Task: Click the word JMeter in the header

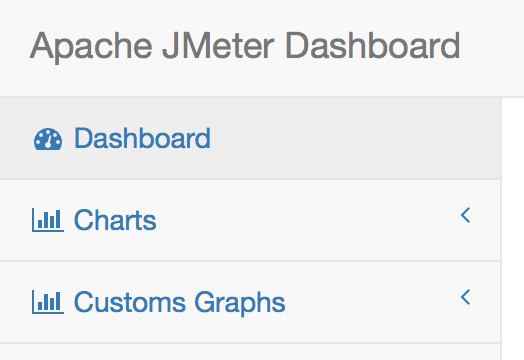Action: coord(218,46)
